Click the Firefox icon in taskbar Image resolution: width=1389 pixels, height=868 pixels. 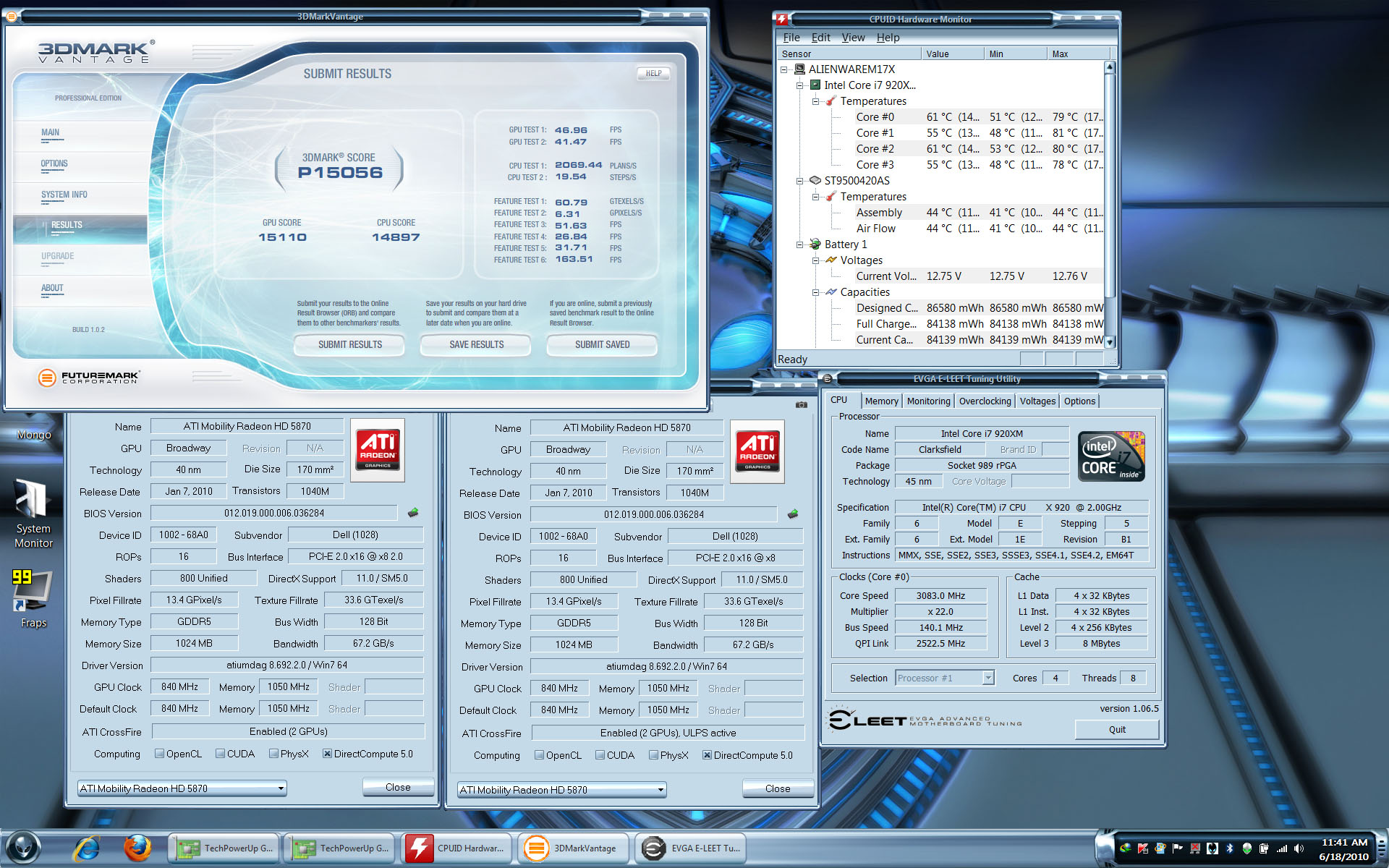click(x=137, y=848)
